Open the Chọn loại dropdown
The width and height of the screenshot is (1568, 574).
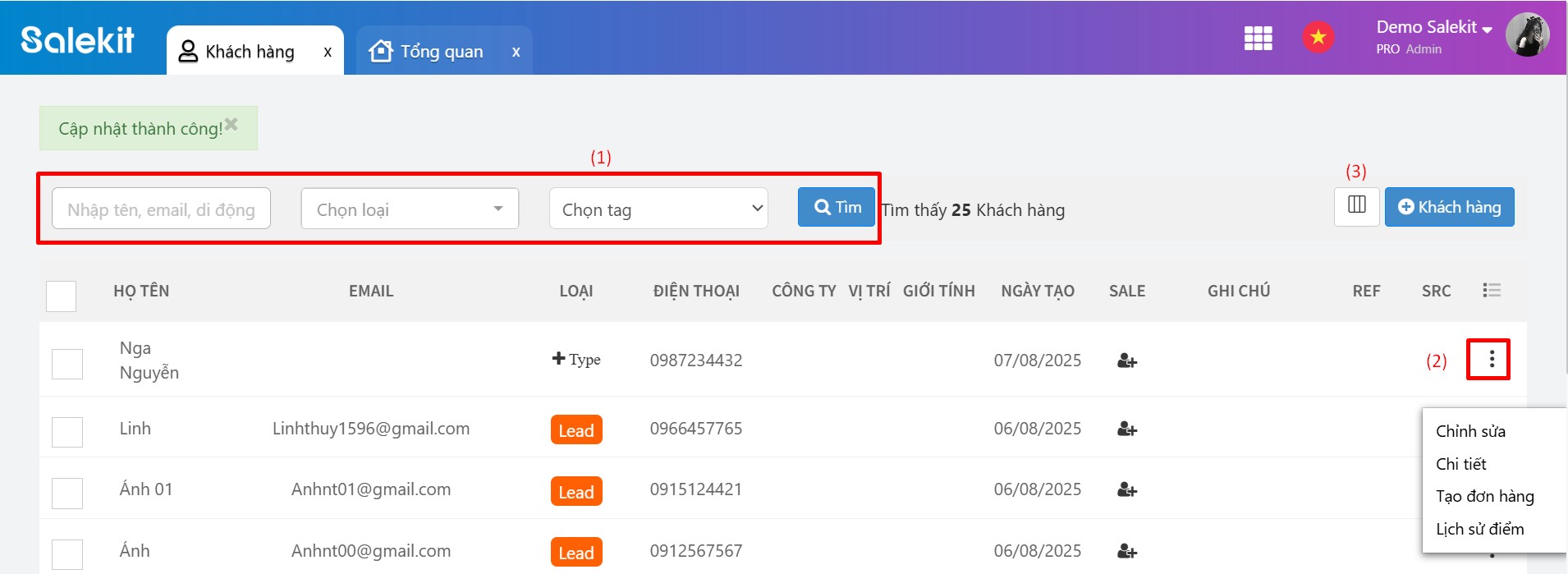pyautogui.click(x=410, y=209)
